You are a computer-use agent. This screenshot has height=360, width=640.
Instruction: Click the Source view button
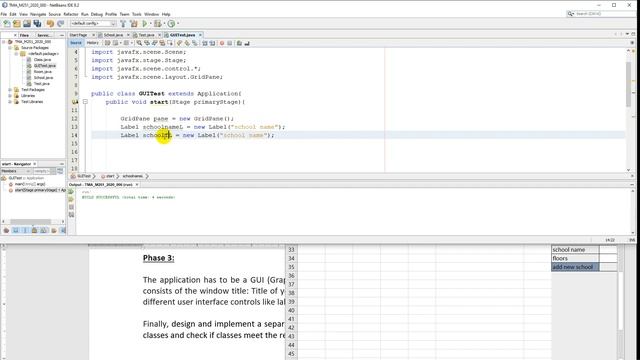pos(76,43)
